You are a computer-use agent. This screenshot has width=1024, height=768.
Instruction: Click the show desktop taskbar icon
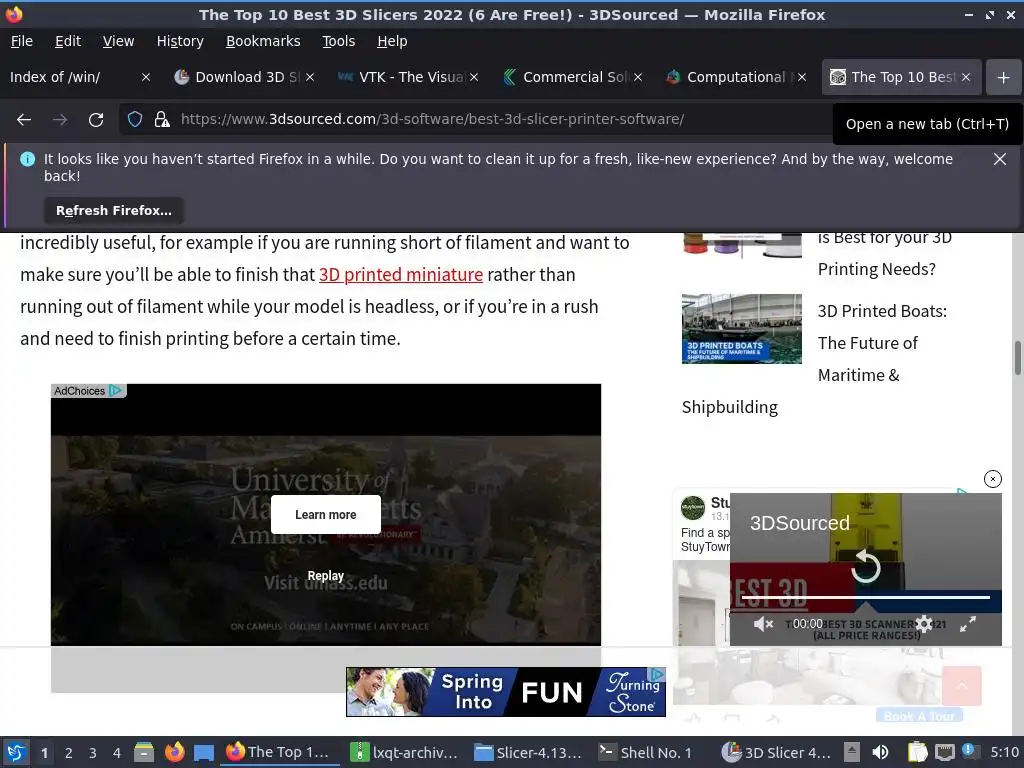pos(204,752)
